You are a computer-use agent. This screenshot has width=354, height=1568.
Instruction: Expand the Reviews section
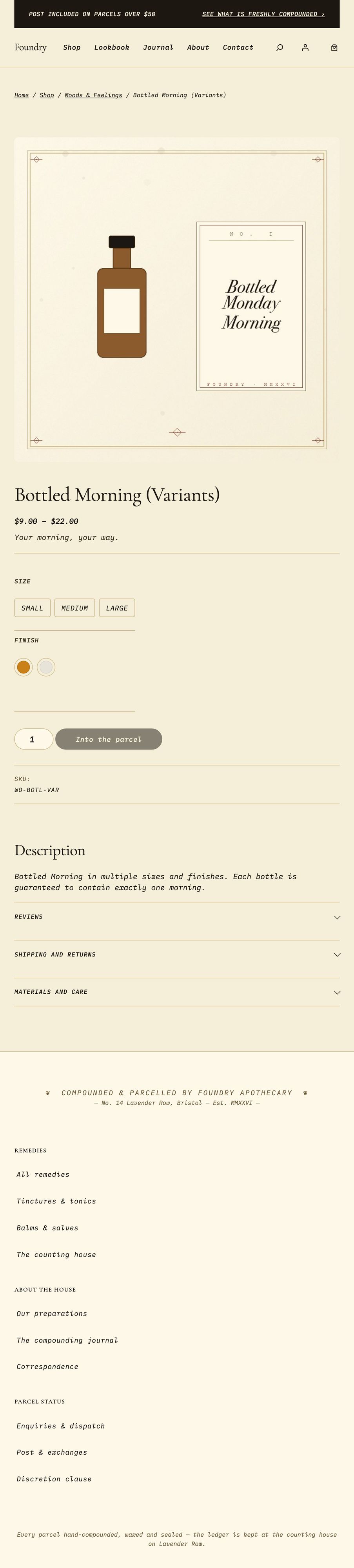[x=176, y=917]
